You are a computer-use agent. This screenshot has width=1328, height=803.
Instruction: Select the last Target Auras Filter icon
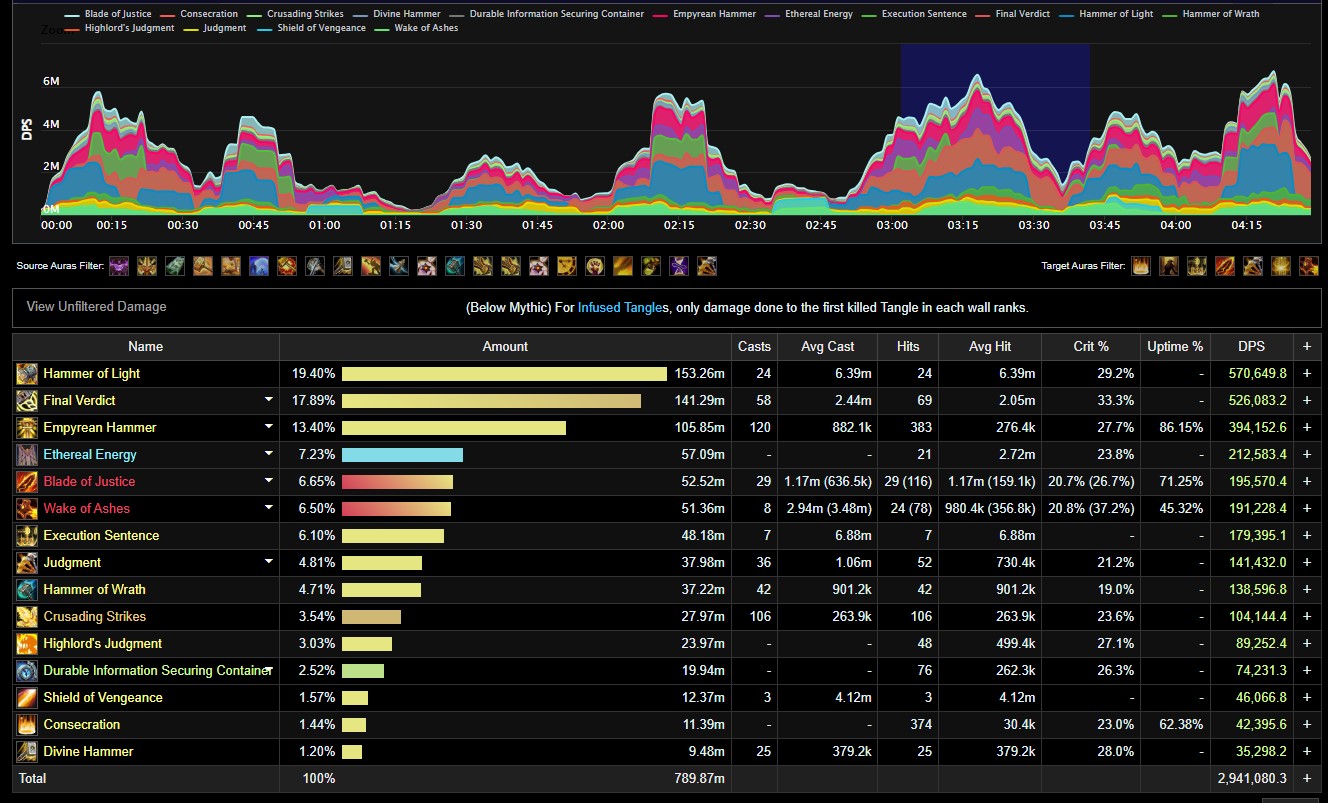click(1309, 266)
